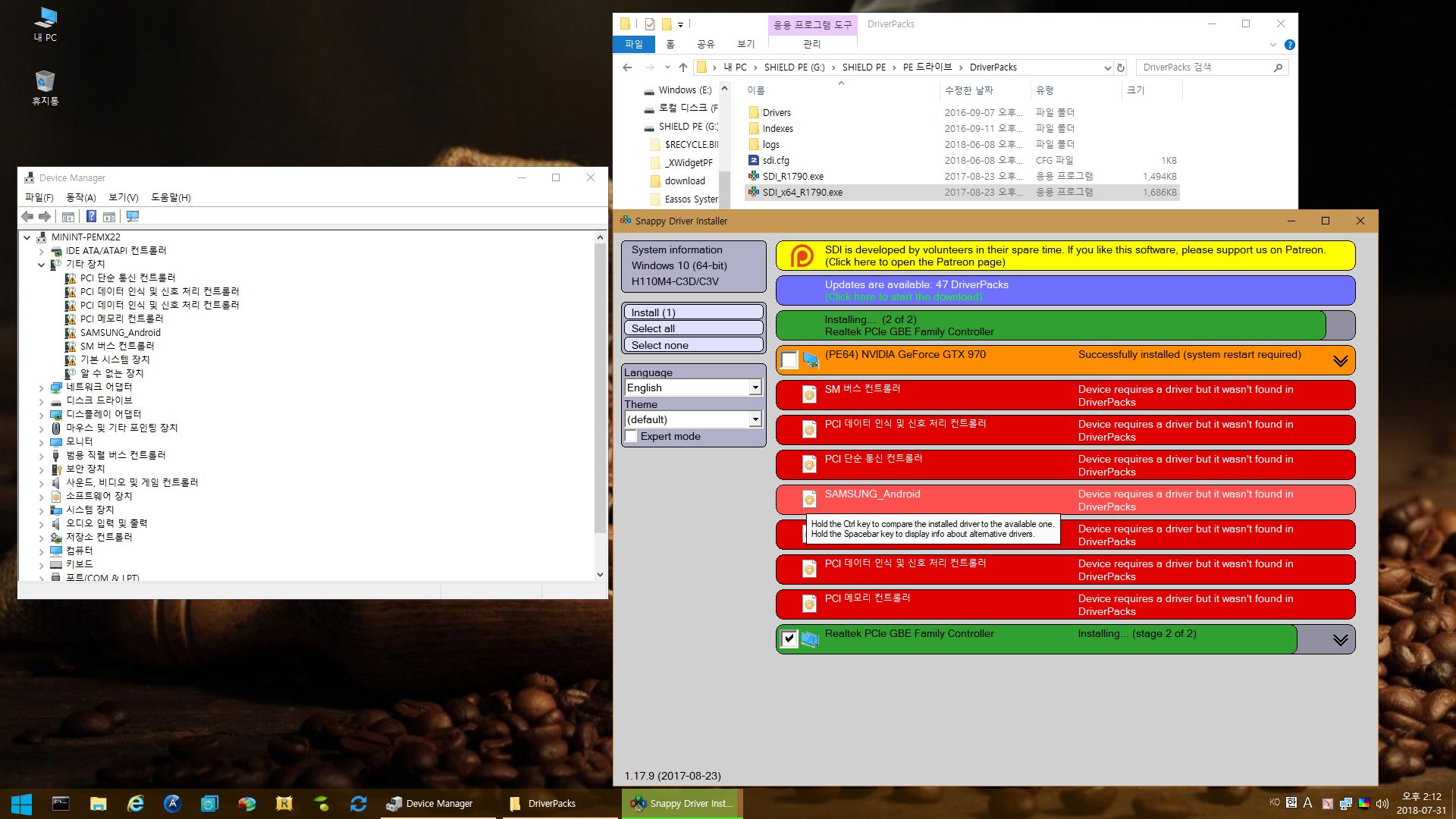Image resolution: width=1456 pixels, height=819 pixels.
Task: Expand the Explorer ribbon with the chevron
Action: pyautogui.click(x=1273, y=45)
